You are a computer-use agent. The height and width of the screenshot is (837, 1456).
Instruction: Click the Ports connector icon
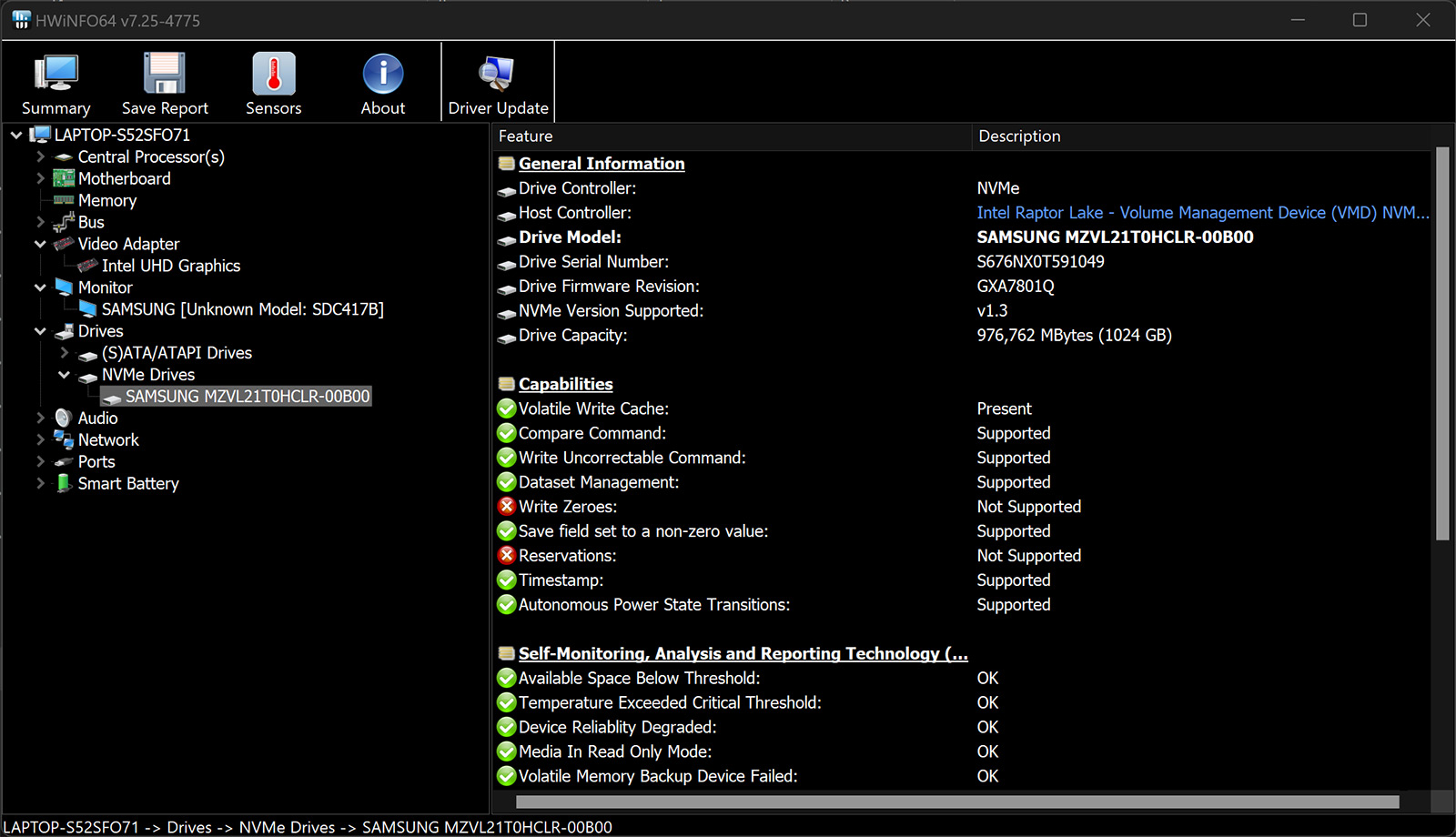[64, 461]
